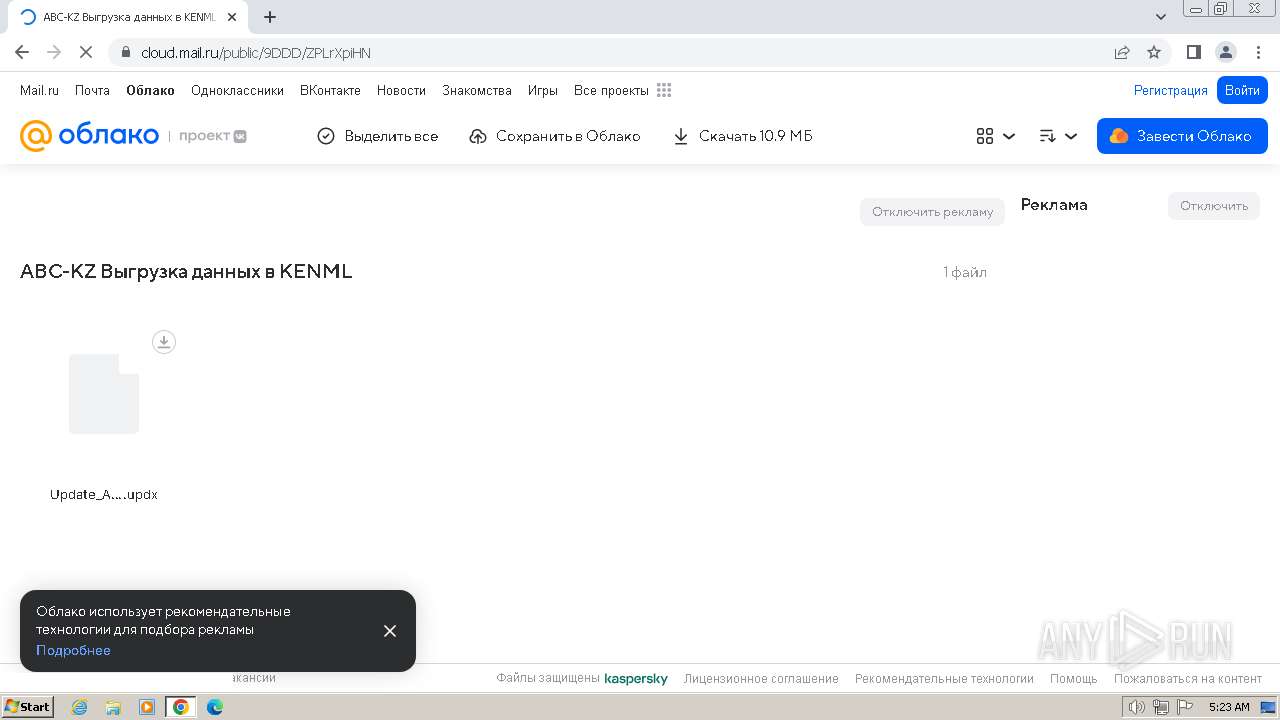This screenshot has height=720, width=1280.
Task: Open the Подробнее link in notification
Action: (x=73, y=650)
